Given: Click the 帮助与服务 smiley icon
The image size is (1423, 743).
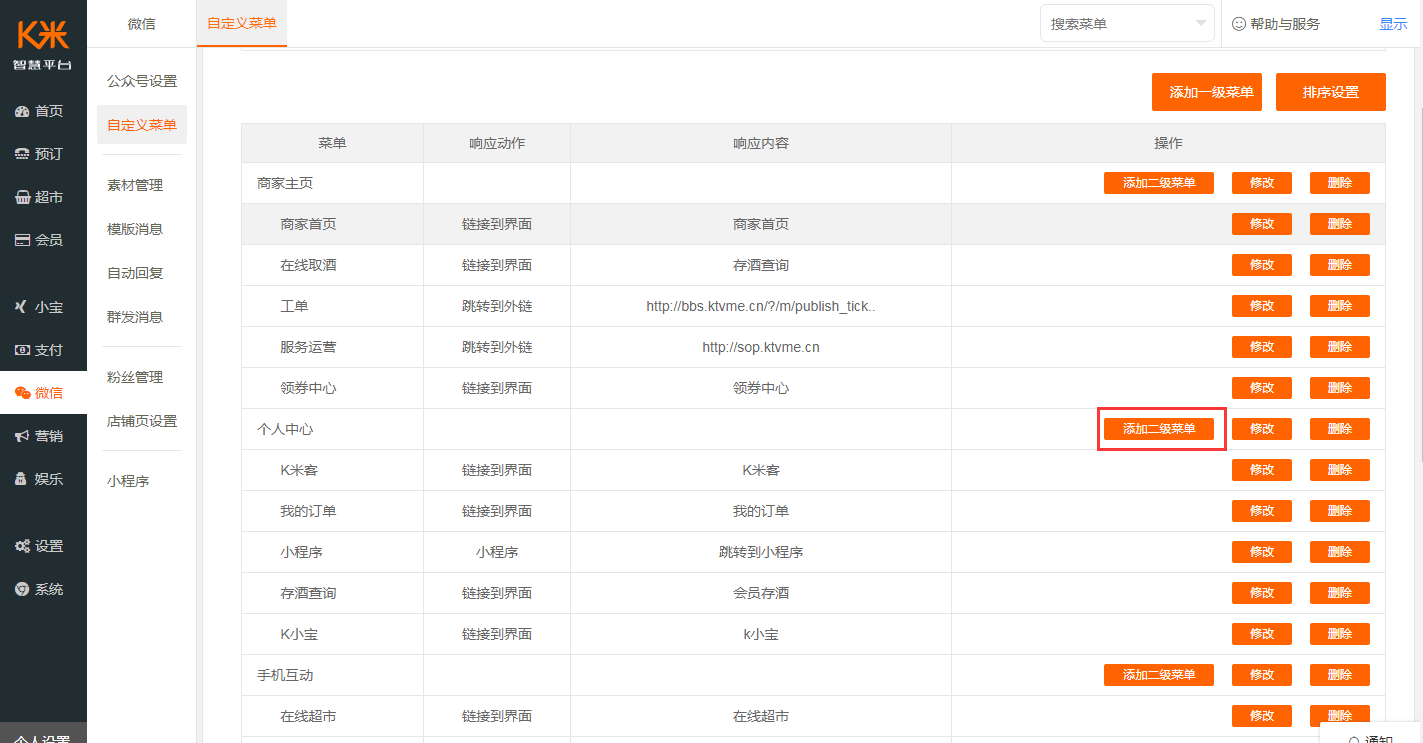Looking at the screenshot, I should click(1239, 23).
